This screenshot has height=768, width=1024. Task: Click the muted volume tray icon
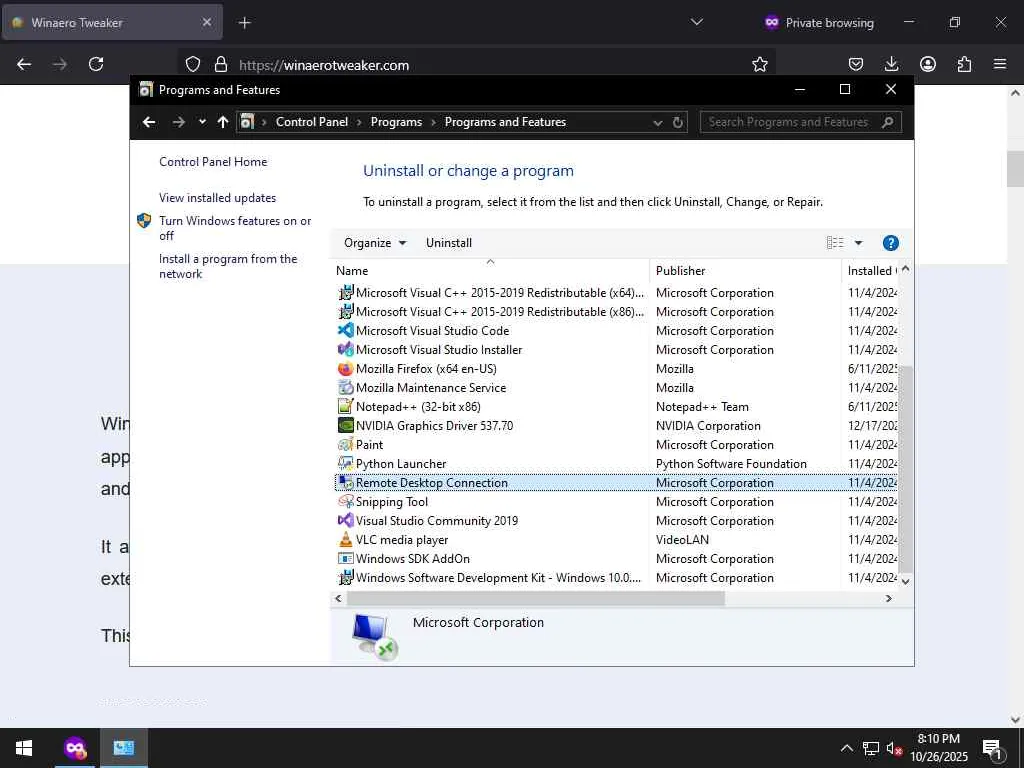click(894, 749)
